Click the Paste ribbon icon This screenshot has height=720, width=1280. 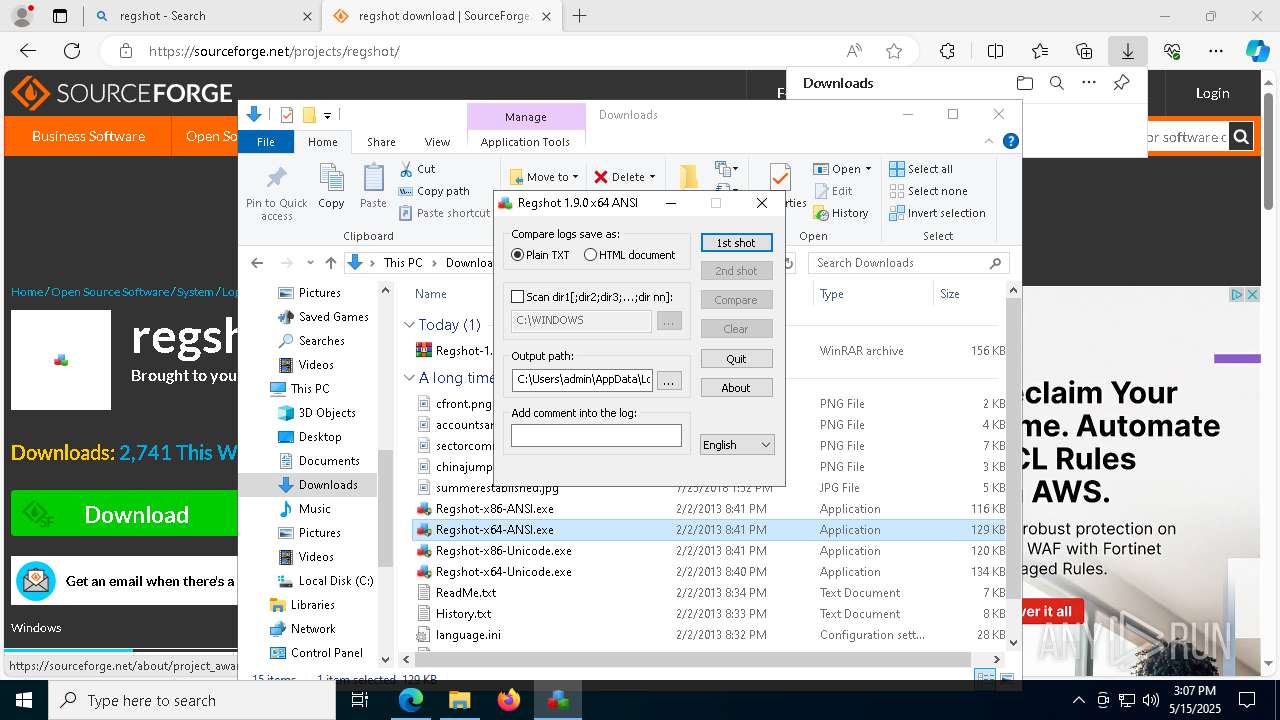373,187
